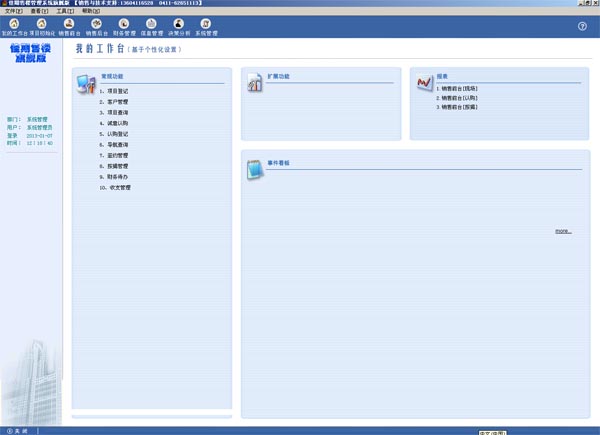Open report 1. 销售前台 [现场]

tap(457, 88)
